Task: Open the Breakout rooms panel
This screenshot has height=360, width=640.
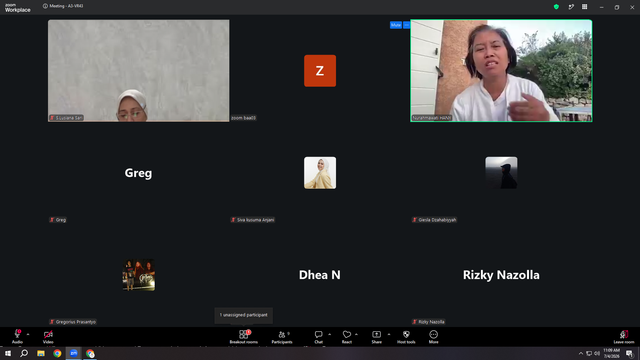Action: click(x=244, y=336)
